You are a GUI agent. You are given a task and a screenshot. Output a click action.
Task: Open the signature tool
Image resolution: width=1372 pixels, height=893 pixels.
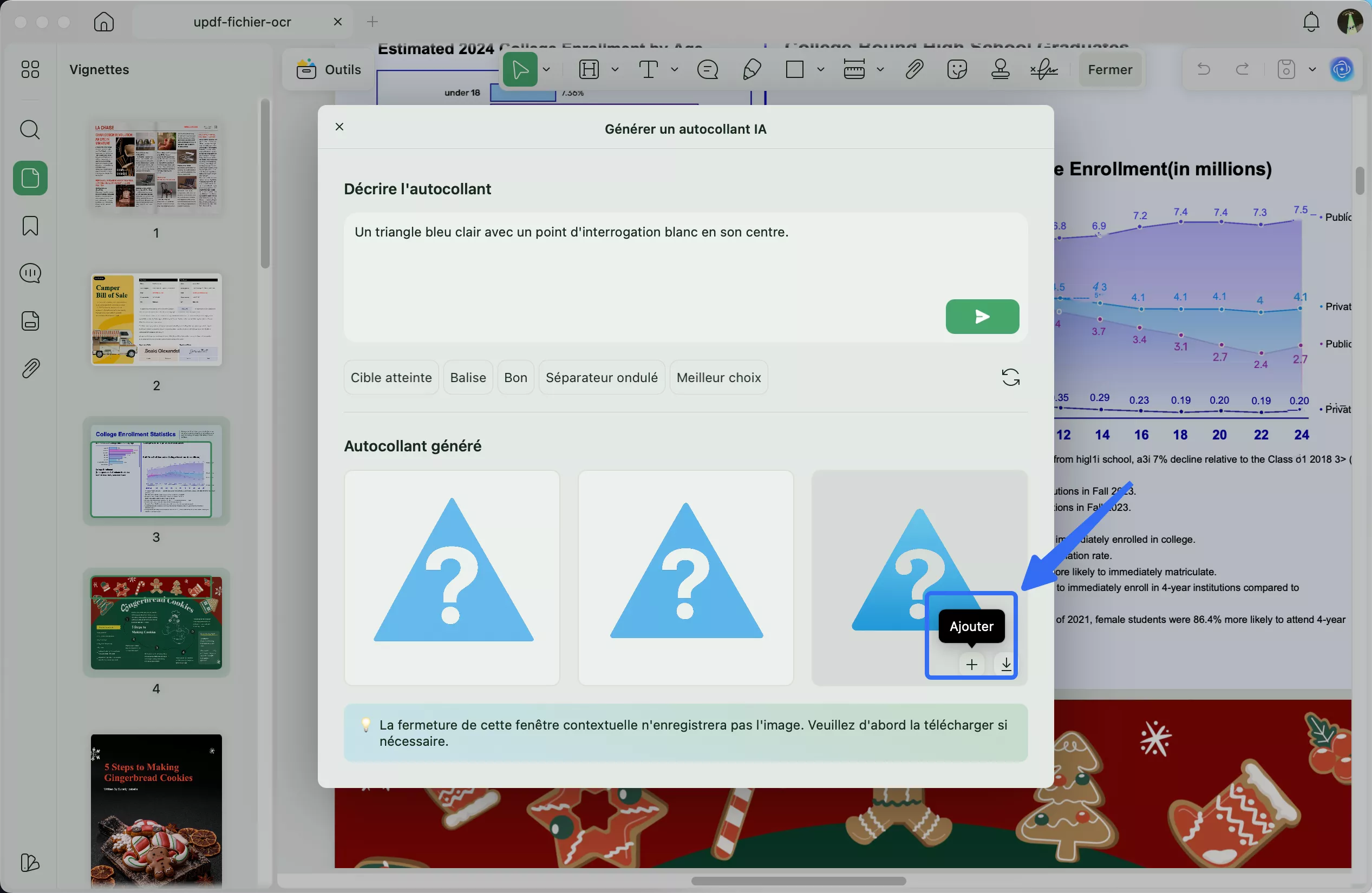pos(1043,70)
